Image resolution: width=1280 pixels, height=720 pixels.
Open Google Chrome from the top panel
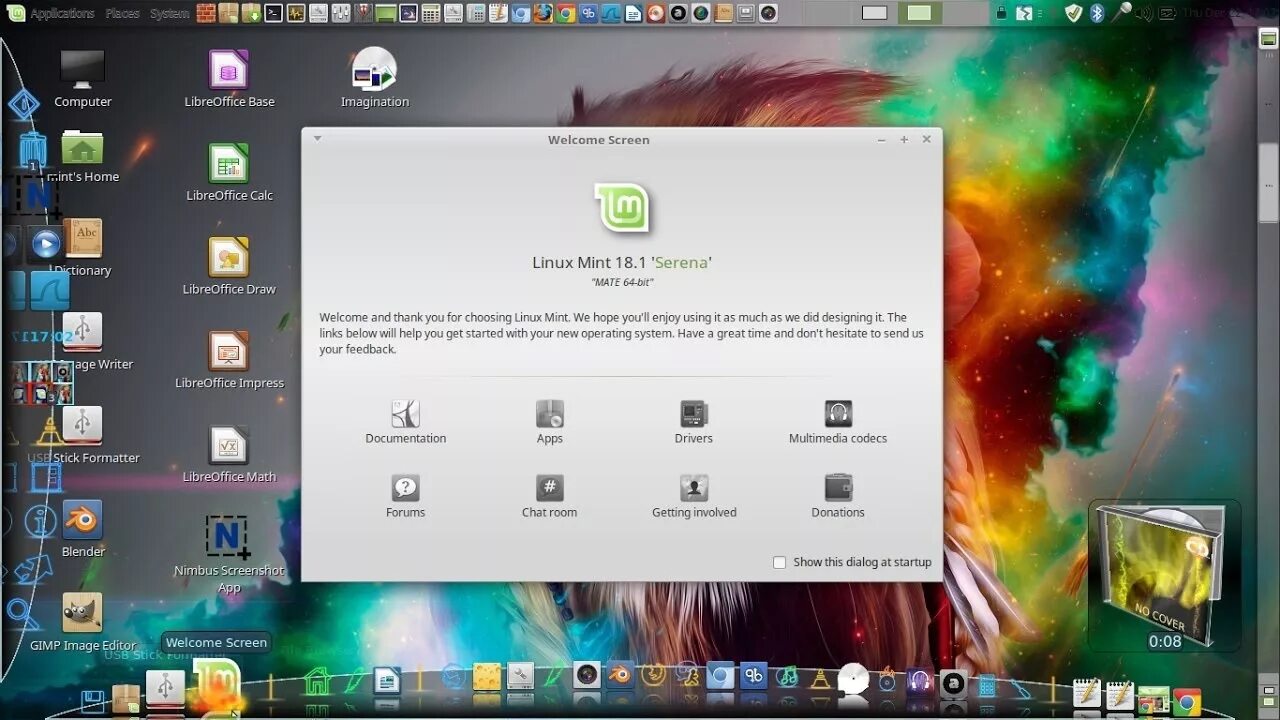coord(566,13)
